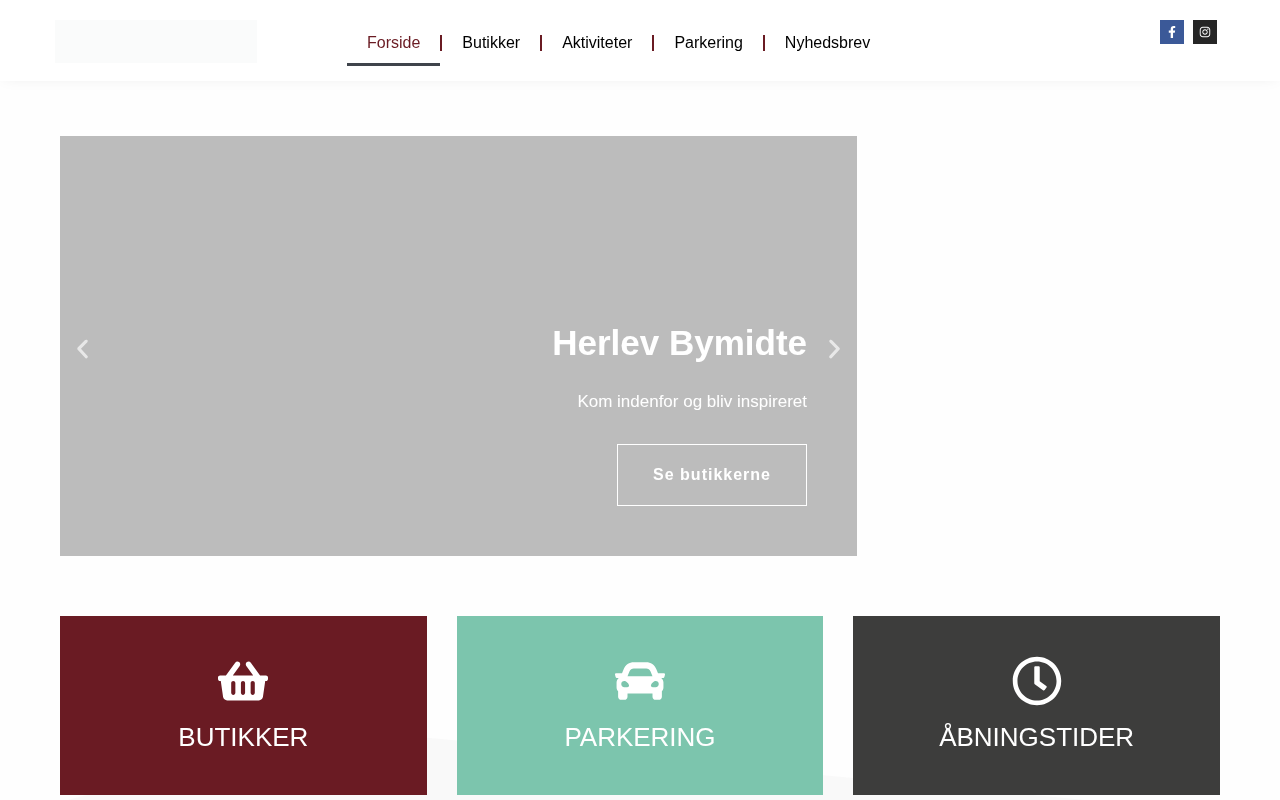Select the Forside menu item

[393, 43]
